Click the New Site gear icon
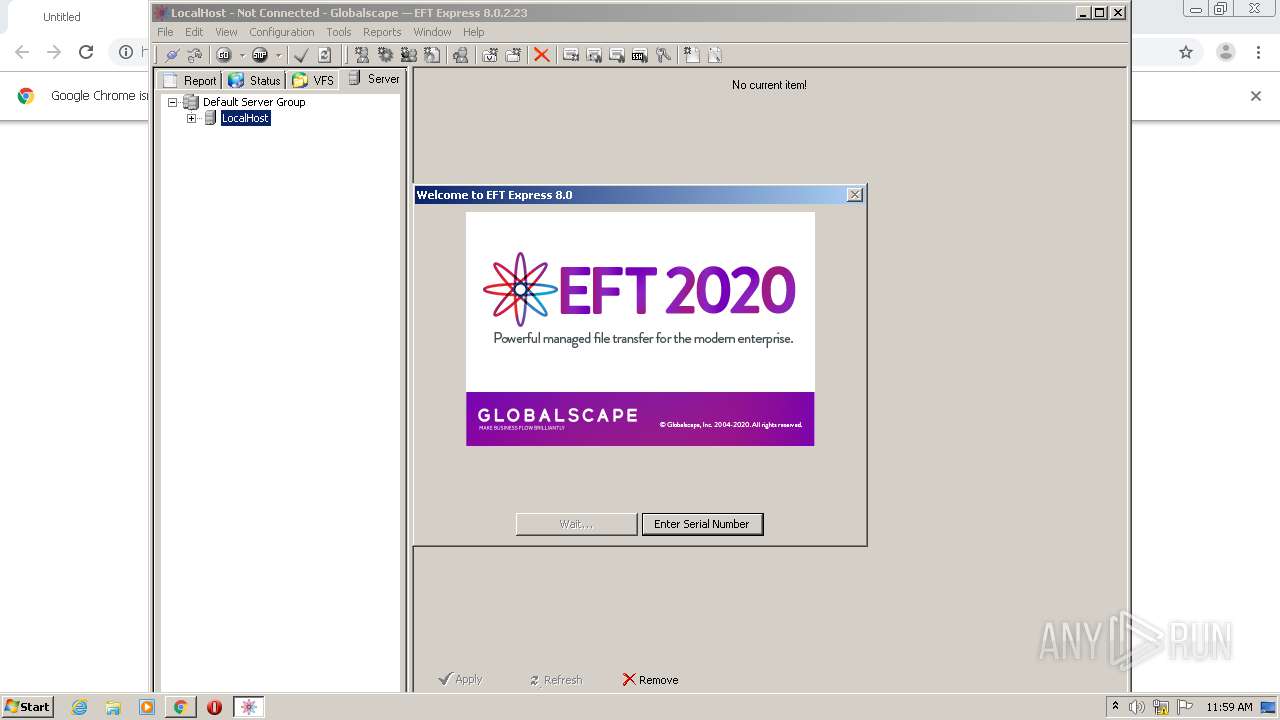Image resolution: width=1280 pixels, height=720 pixels. click(385, 55)
